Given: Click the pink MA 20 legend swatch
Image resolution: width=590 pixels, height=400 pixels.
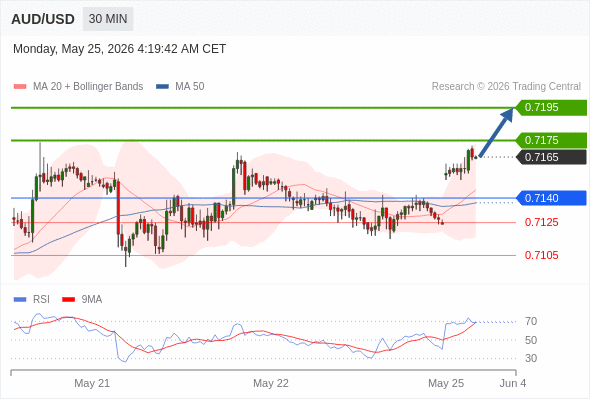Looking at the screenshot, I should point(20,87).
